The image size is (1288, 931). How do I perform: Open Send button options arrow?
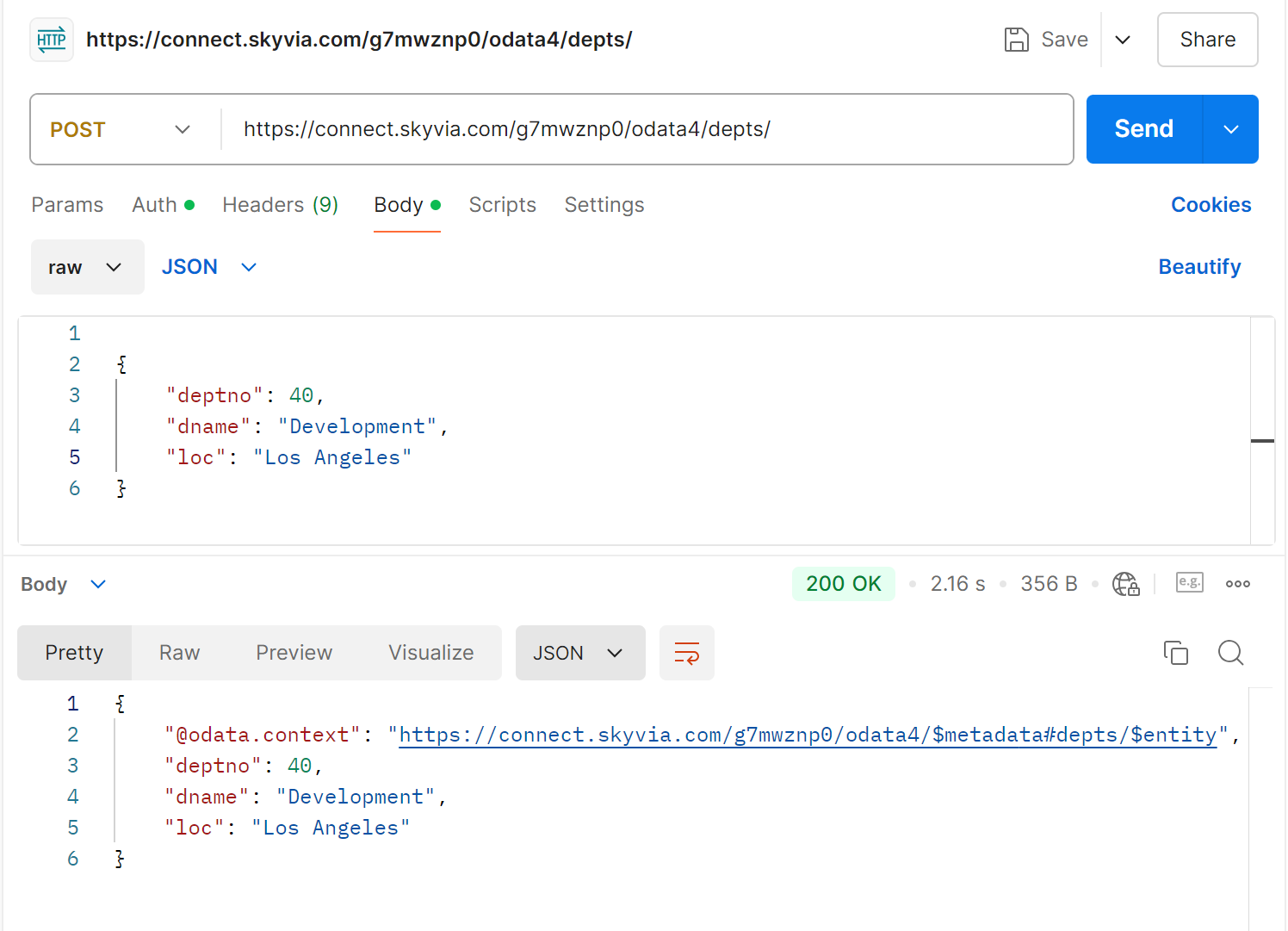pos(1231,129)
